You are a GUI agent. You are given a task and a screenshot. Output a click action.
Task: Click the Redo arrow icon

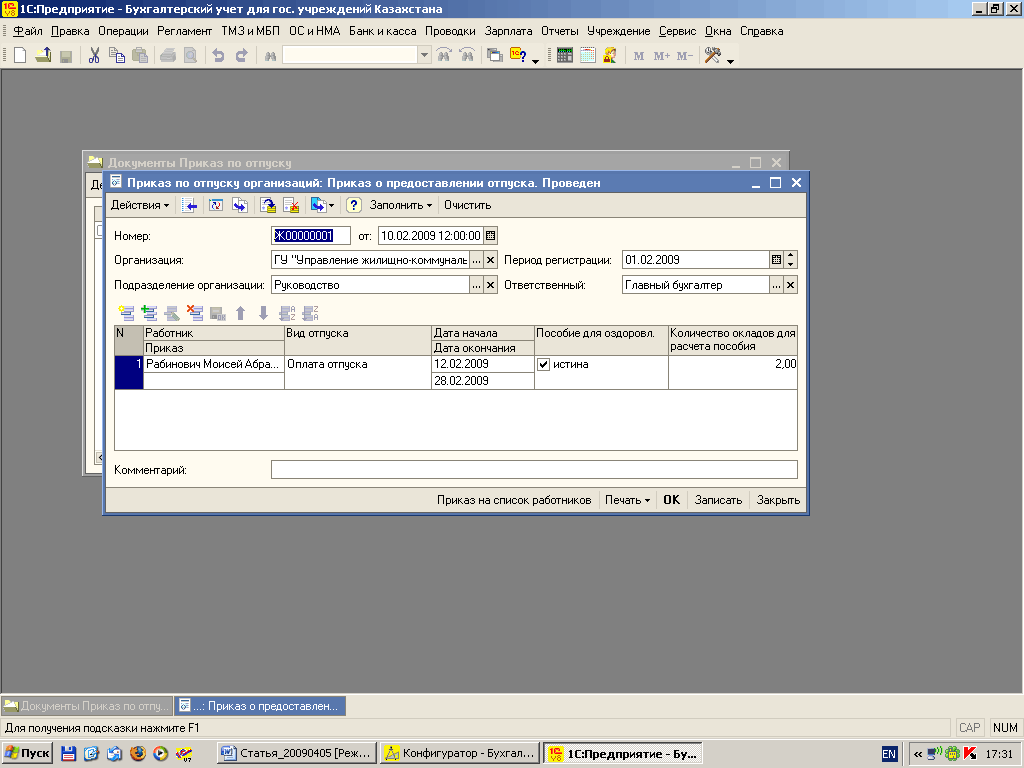click(242, 56)
